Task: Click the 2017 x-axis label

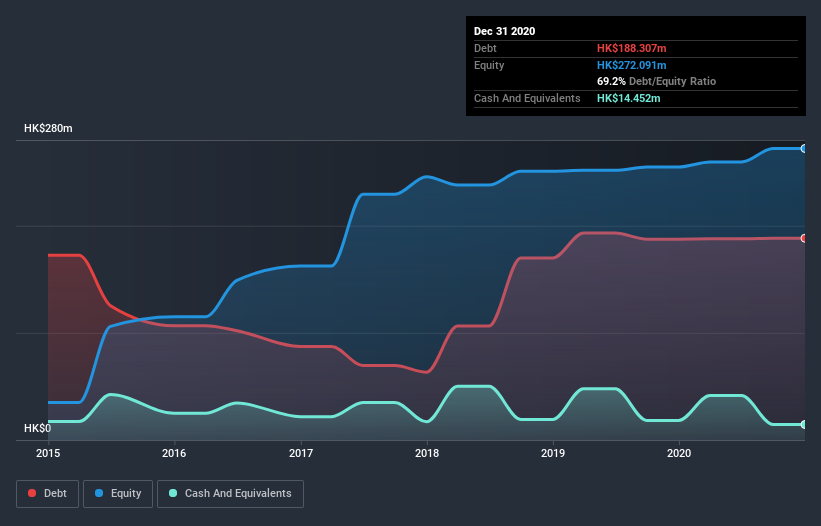Action: click(301, 453)
